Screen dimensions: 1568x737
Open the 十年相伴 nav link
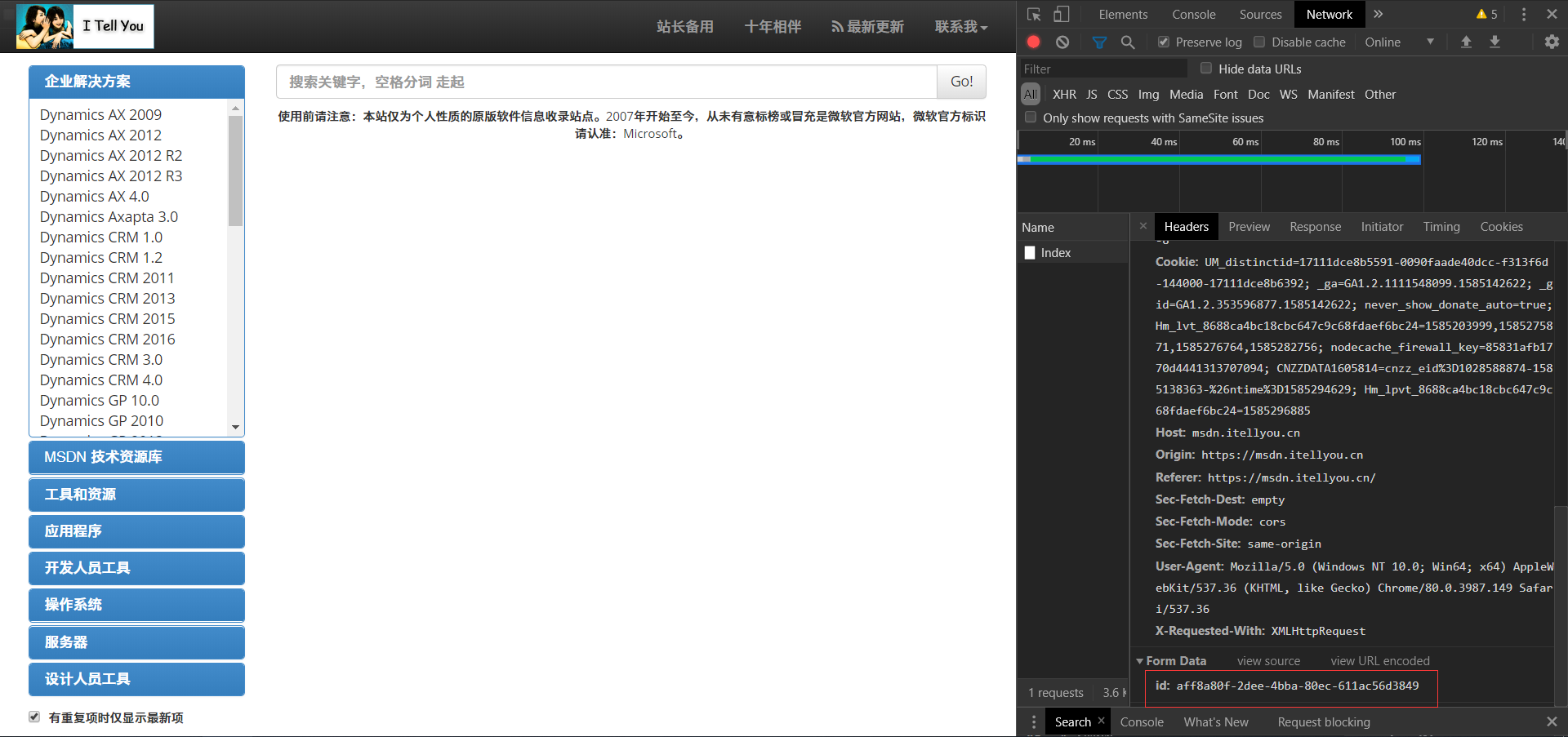click(x=773, y=27)
